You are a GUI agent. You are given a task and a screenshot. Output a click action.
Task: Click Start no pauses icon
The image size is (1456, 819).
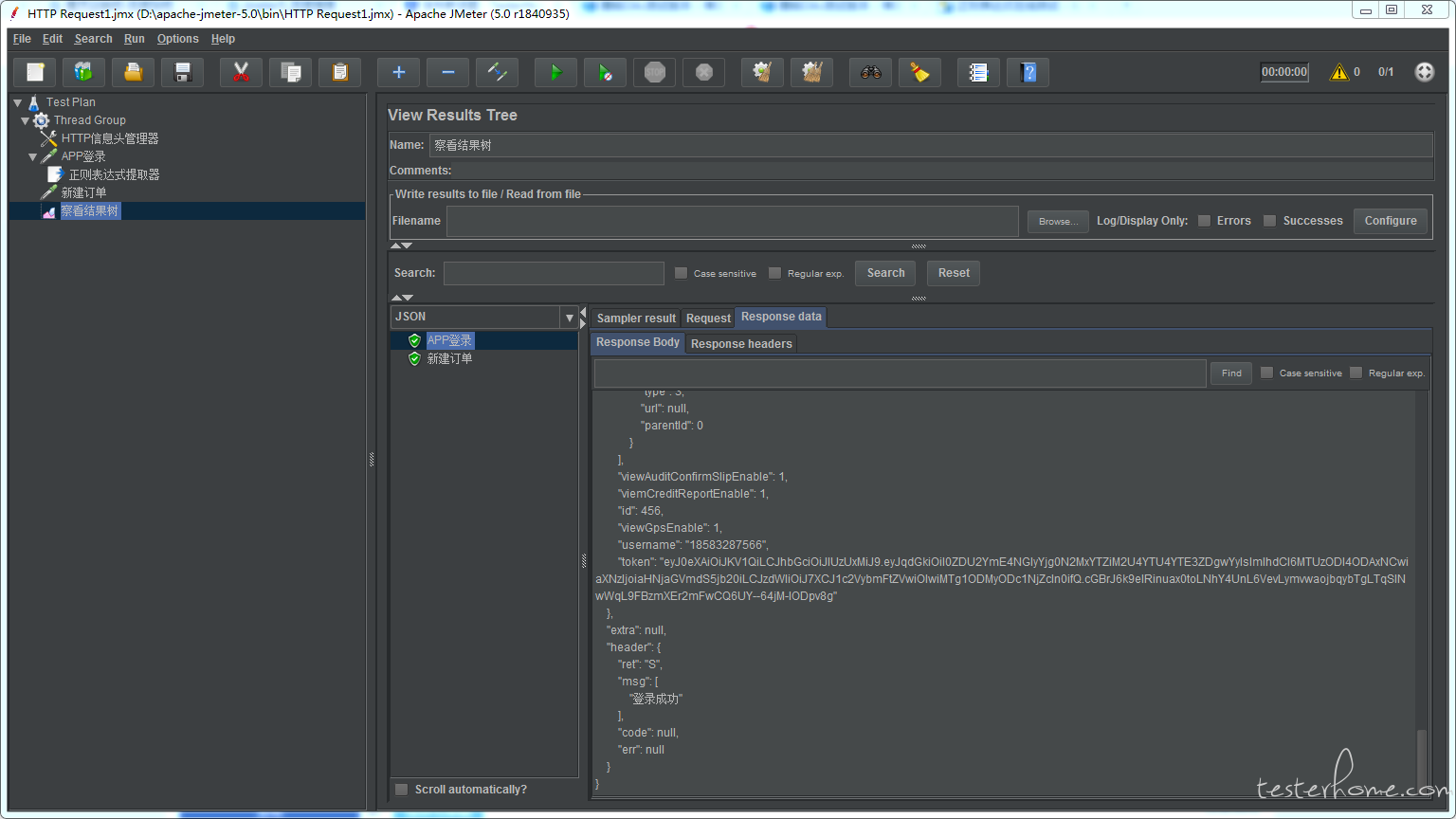point(605,72)
